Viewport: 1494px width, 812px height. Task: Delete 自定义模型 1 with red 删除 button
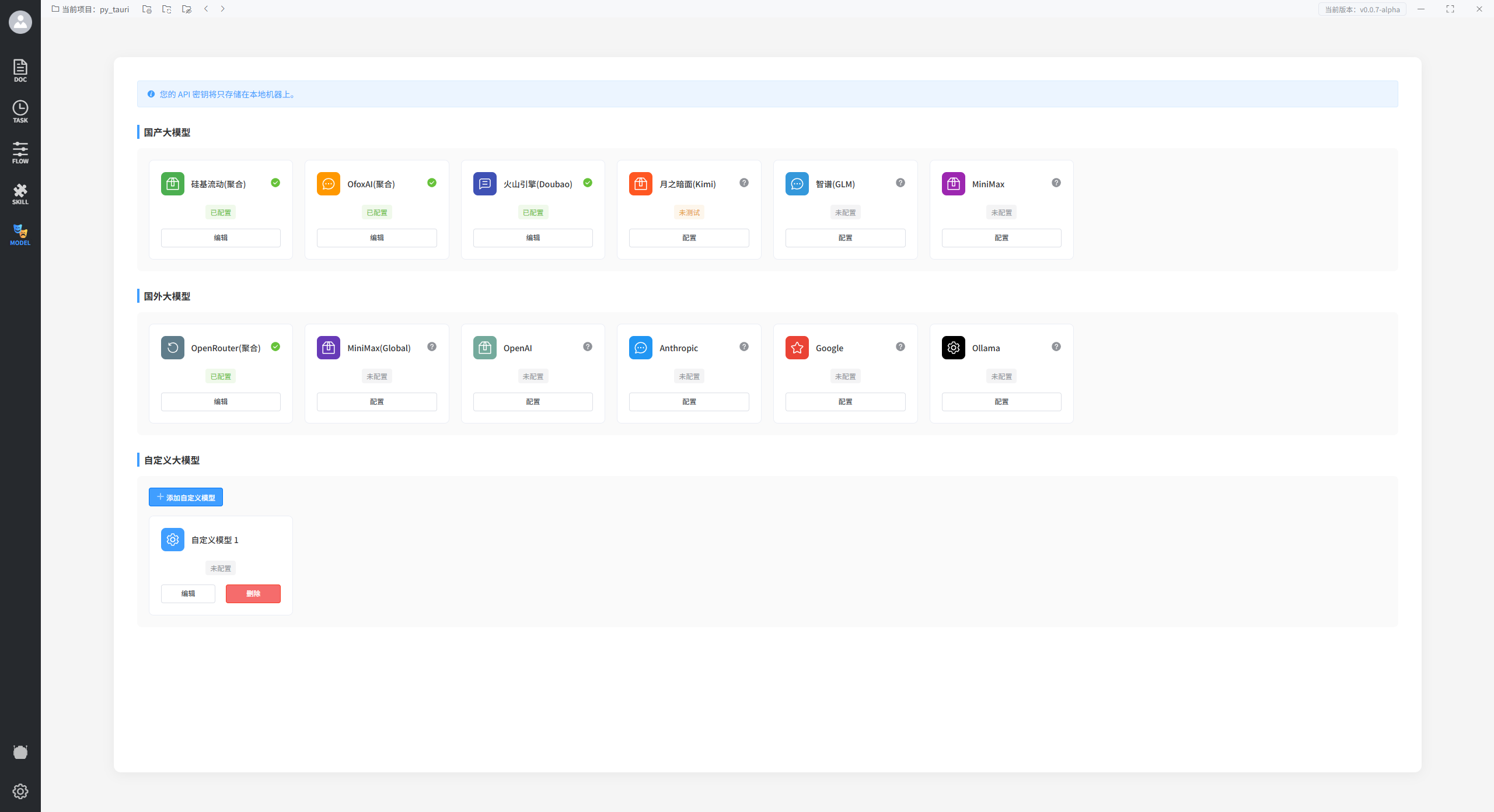253,593
